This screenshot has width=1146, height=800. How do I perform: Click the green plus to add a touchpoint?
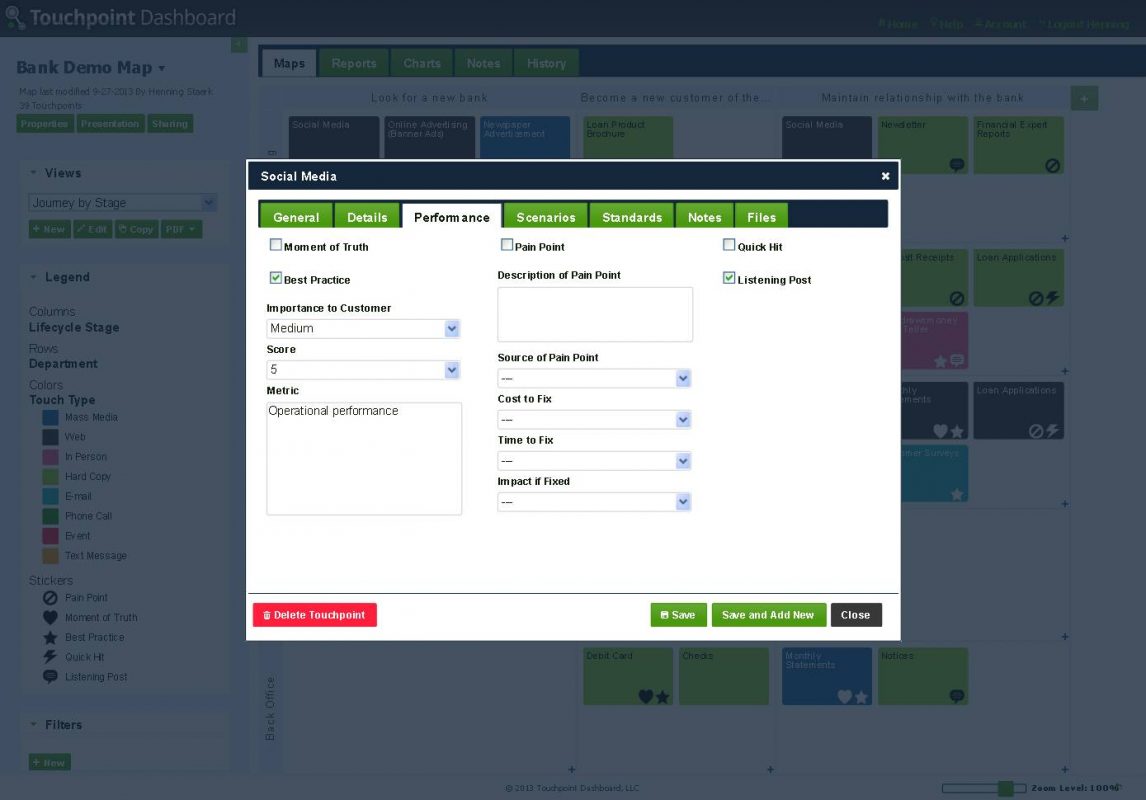(x=1084, y=97)
